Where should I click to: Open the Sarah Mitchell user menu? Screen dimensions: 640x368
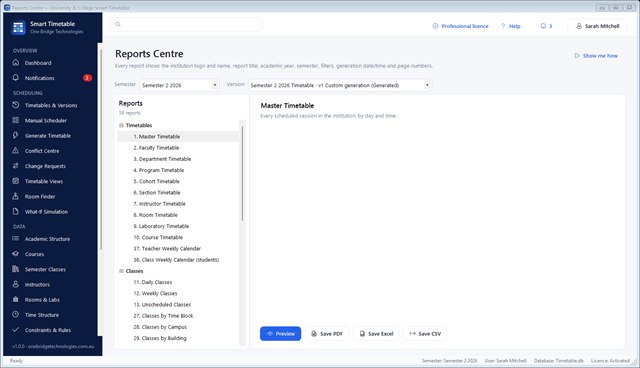[x=597, y=26]
